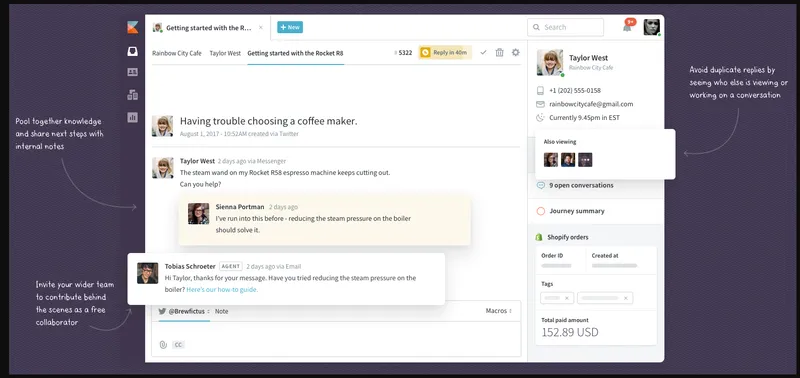The height and width of the screenshot is (378, 800).
Task: Click the 'Reply in 40m' SLA badge
Action: (x=445, y=53)
